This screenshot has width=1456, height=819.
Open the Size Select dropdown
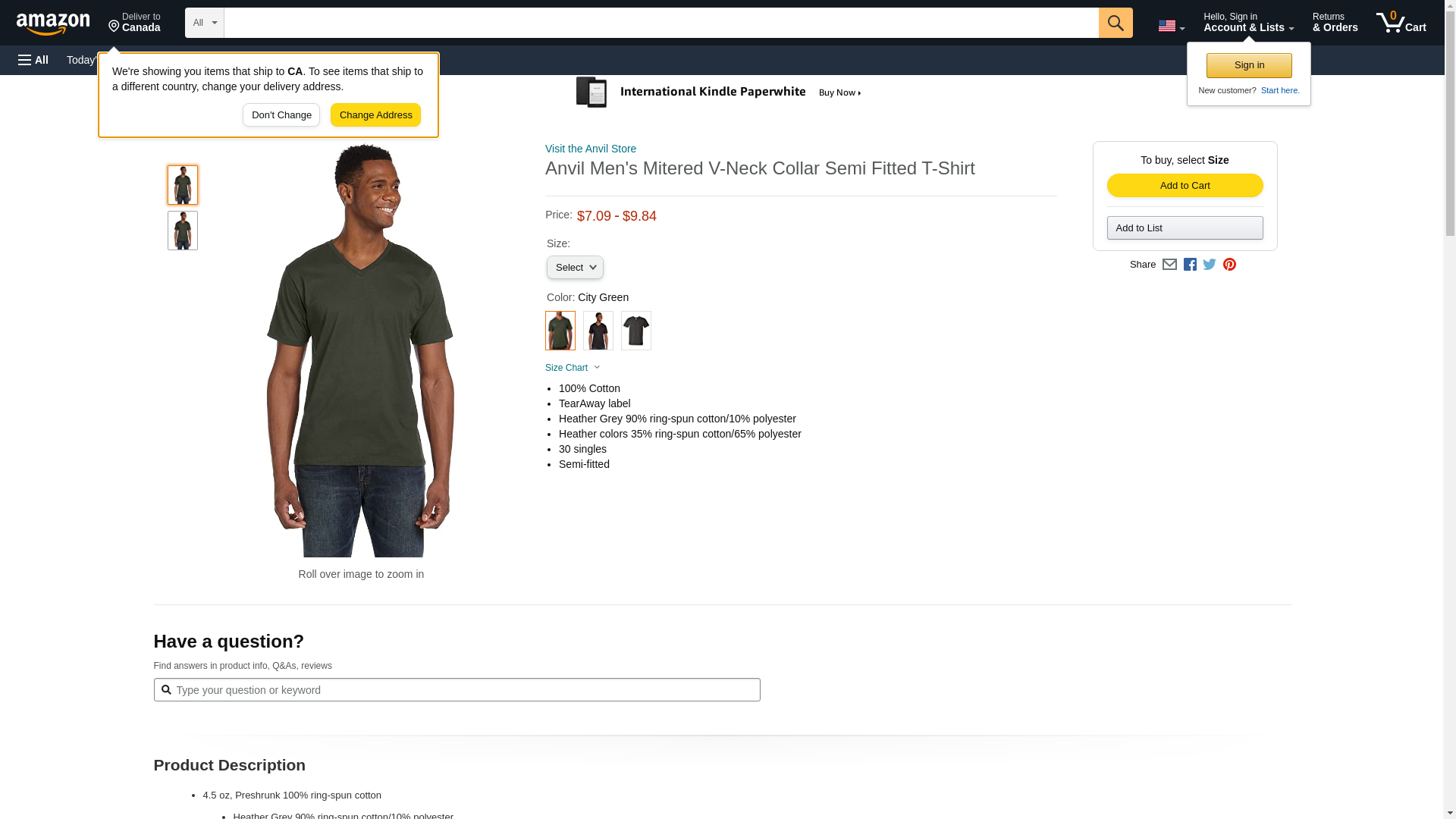coord(575,268)
